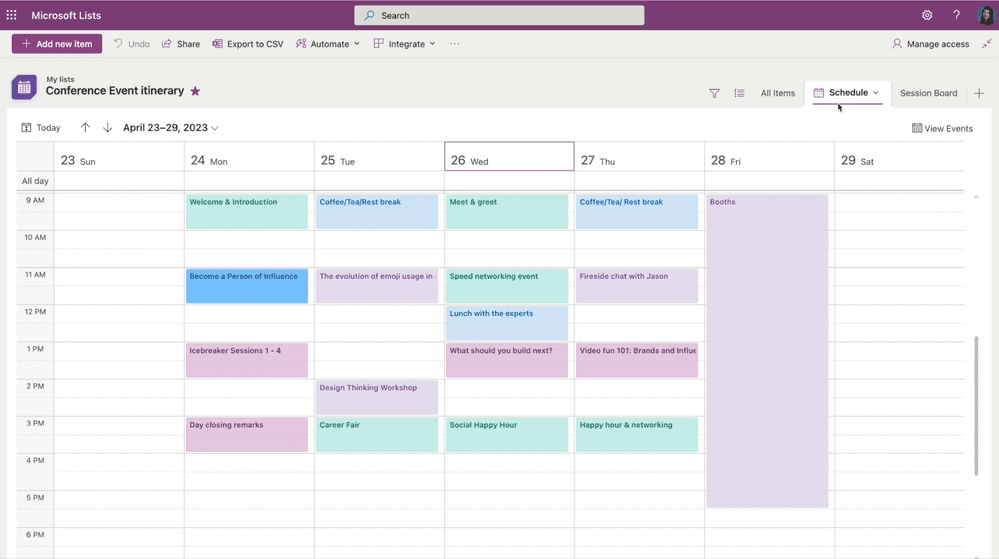The image size is (999, 559).
Task: Toggle the favorite star beside list title
Action: click(x=195, y=91)
